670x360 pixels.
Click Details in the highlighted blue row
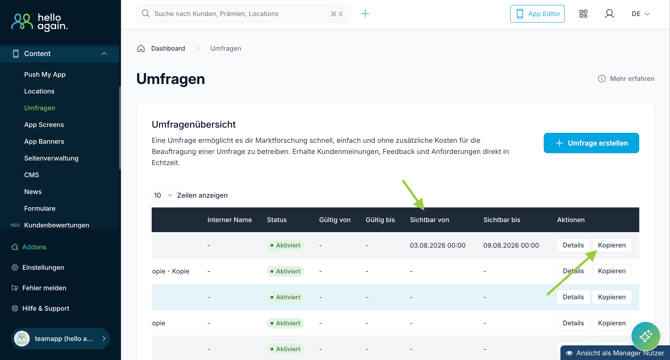point(573,297)
